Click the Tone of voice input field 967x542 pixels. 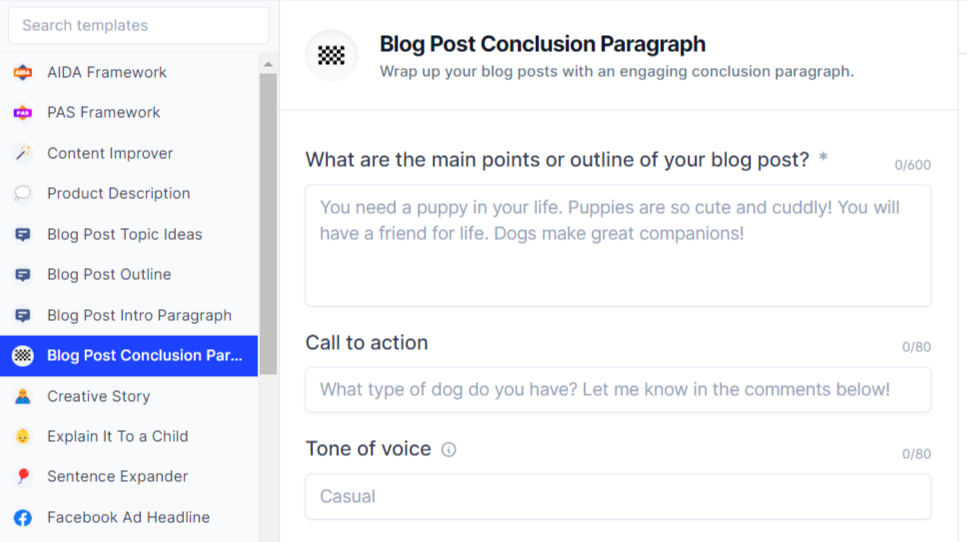pos(618,496)
